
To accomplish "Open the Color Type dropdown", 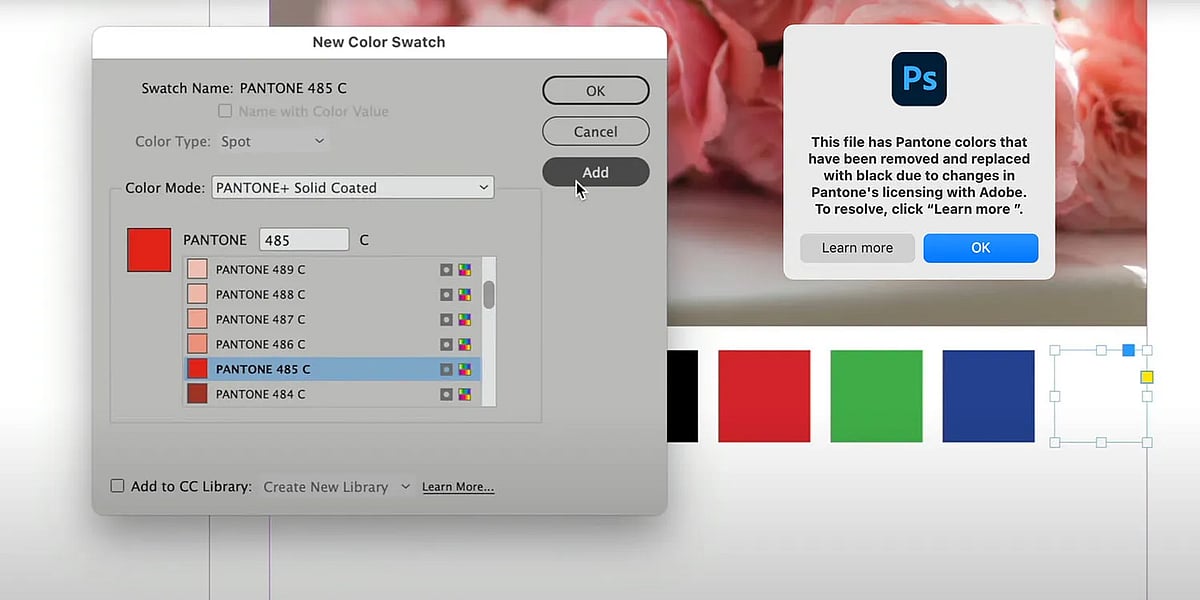I will [272, 141].
